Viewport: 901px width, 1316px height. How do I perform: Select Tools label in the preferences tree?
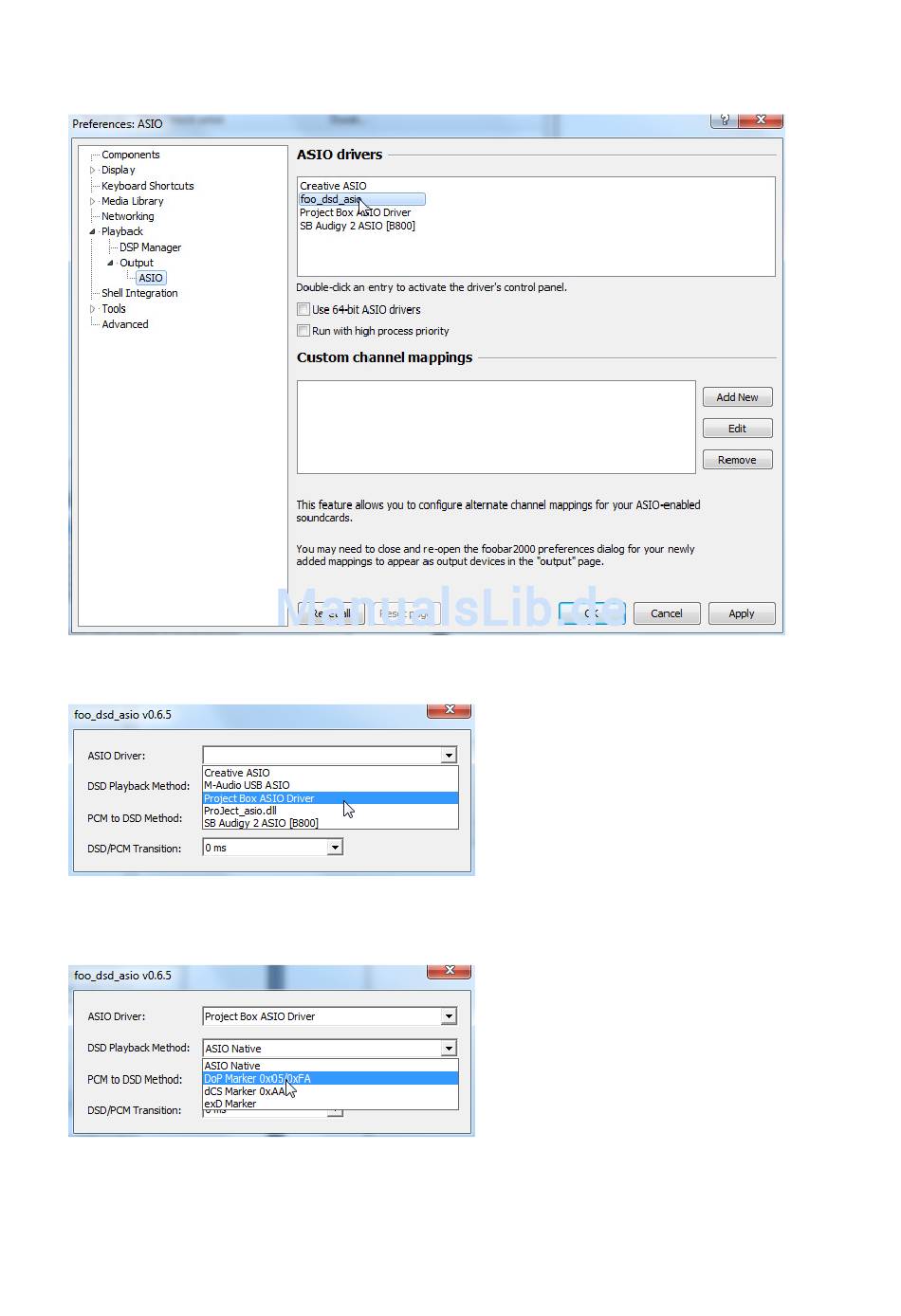[x=114, y=309]
